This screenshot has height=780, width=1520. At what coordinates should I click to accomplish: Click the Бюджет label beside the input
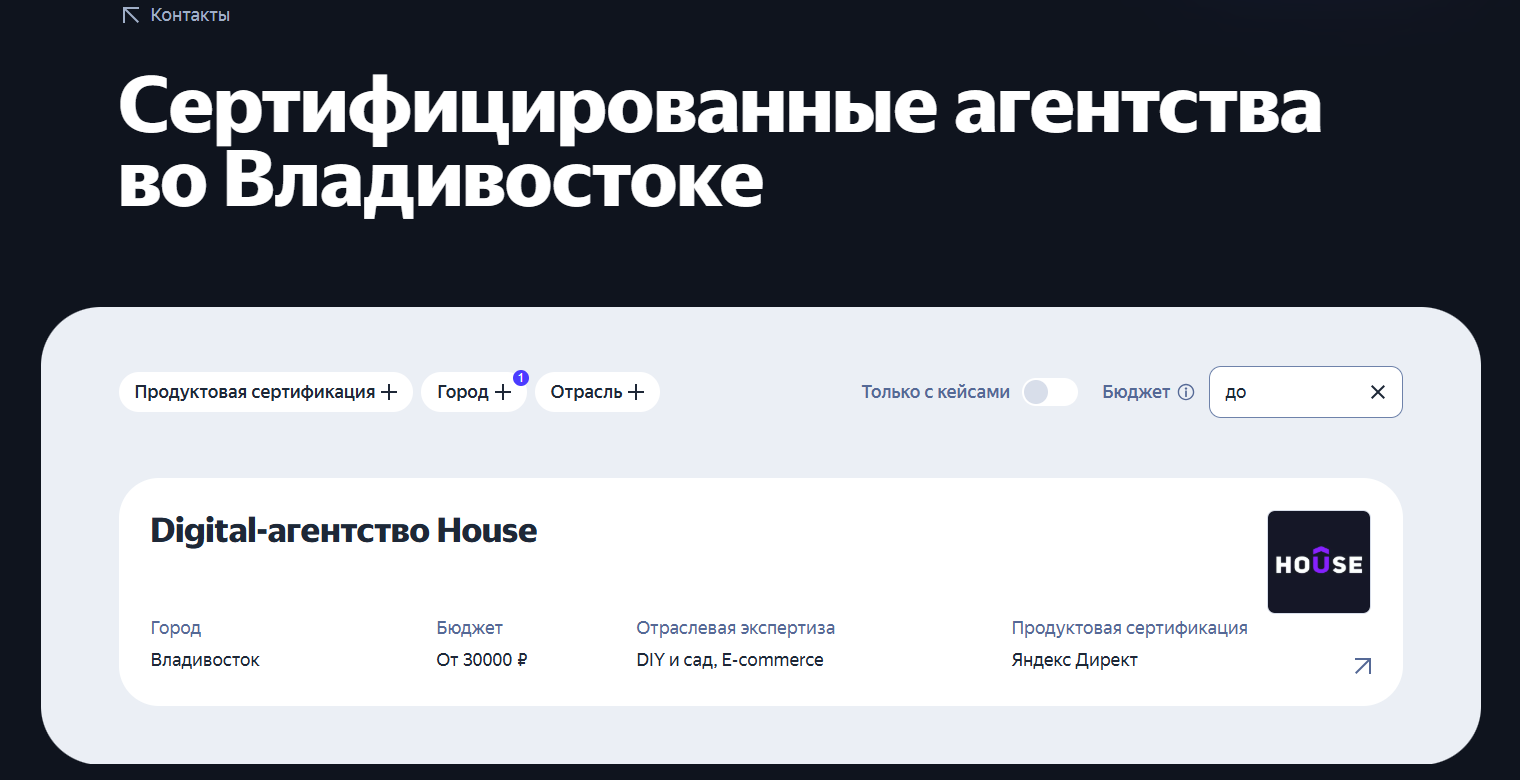click(1136, 392)
